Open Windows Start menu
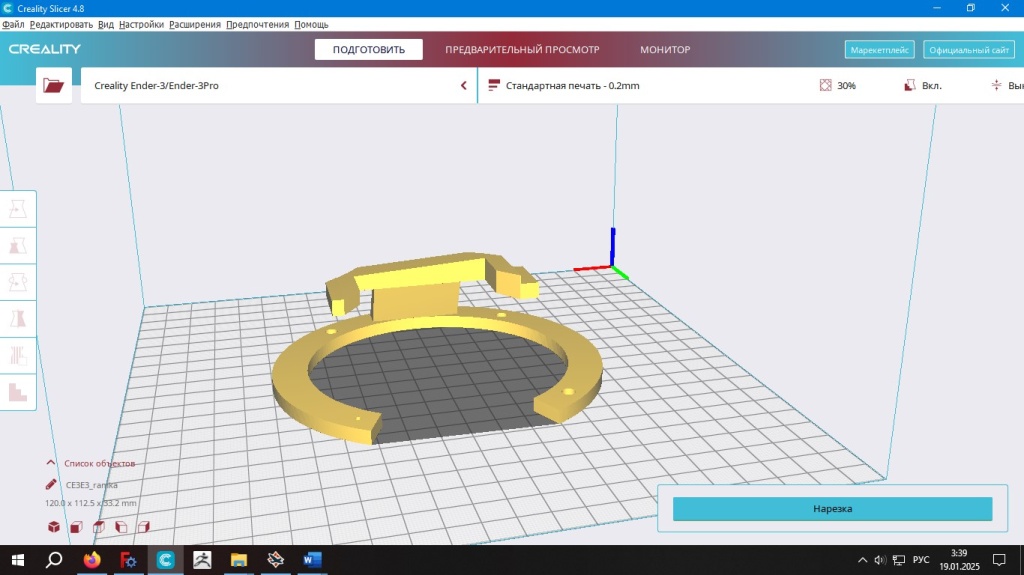 [18, 560]
